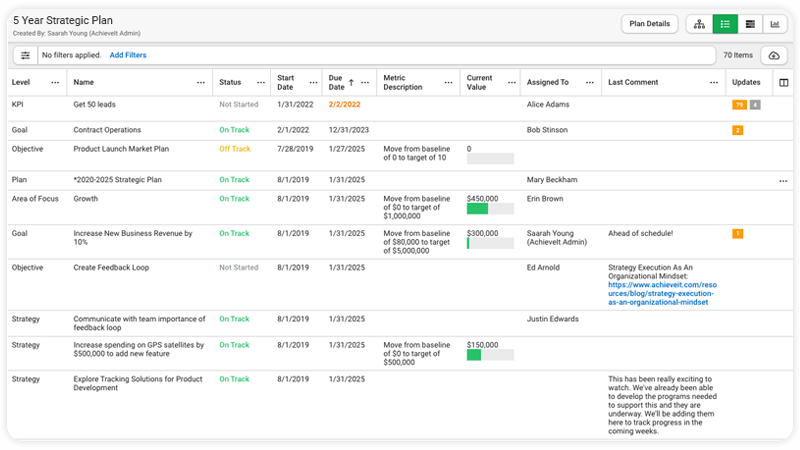The height and width of the screenshot is (450, 800).
Task: Open the Current Value column options menu
Action: [512, 83]
